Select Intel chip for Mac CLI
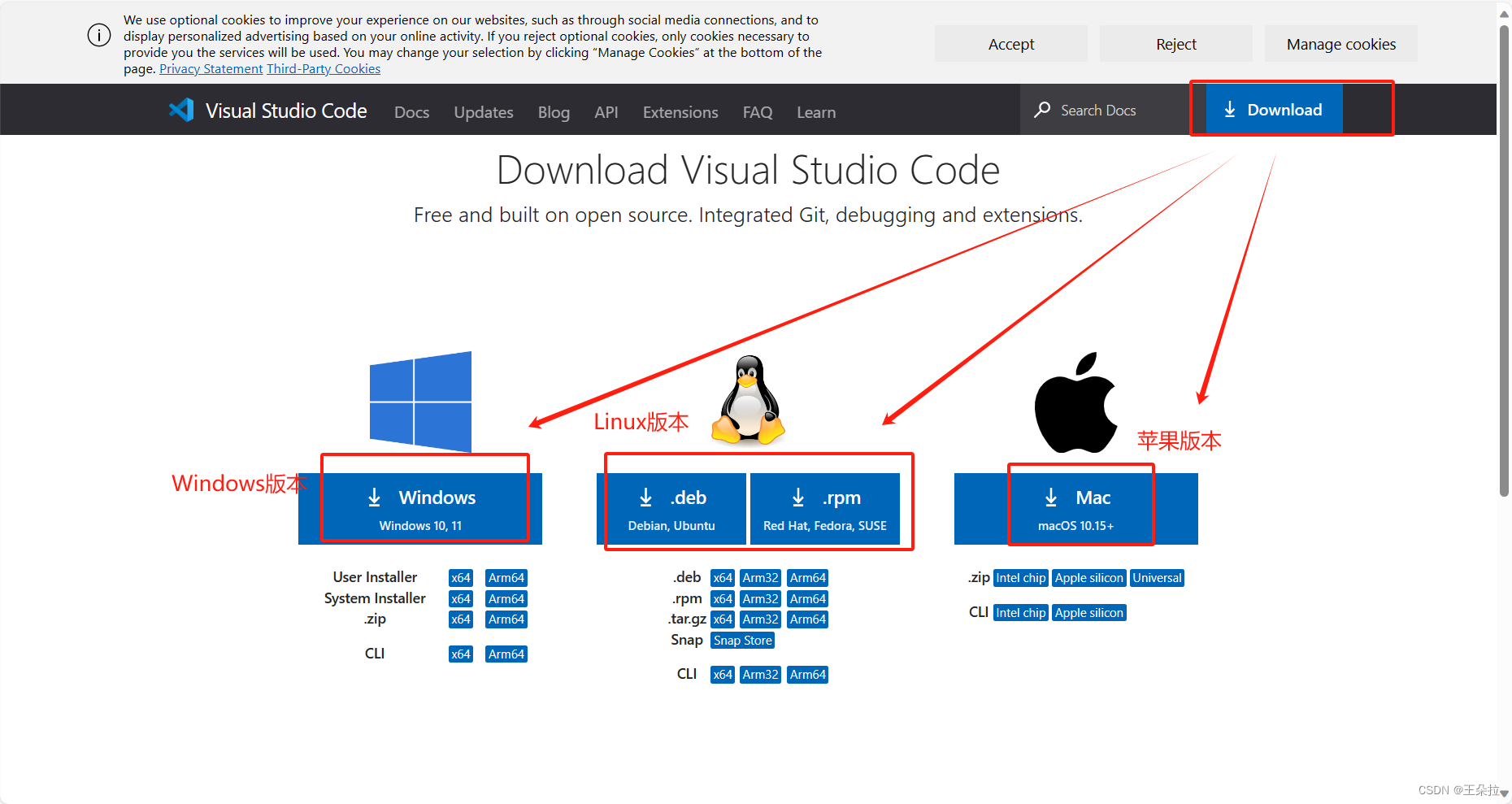Image resolution: width=1512 pixels, height=804 pixels. coord(1021,613)
